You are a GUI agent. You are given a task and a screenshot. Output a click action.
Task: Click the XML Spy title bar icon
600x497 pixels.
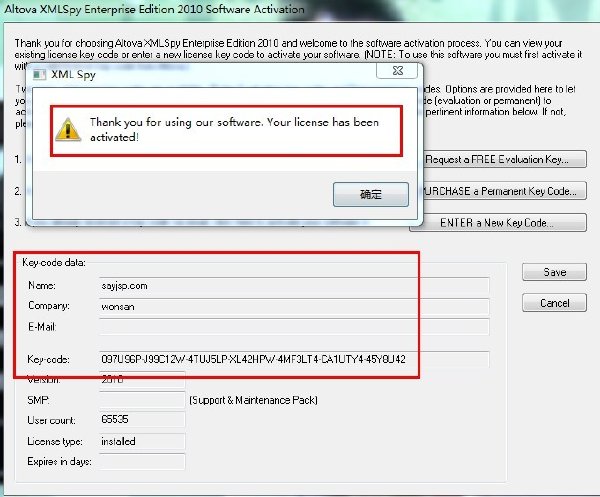click(39, 74)
